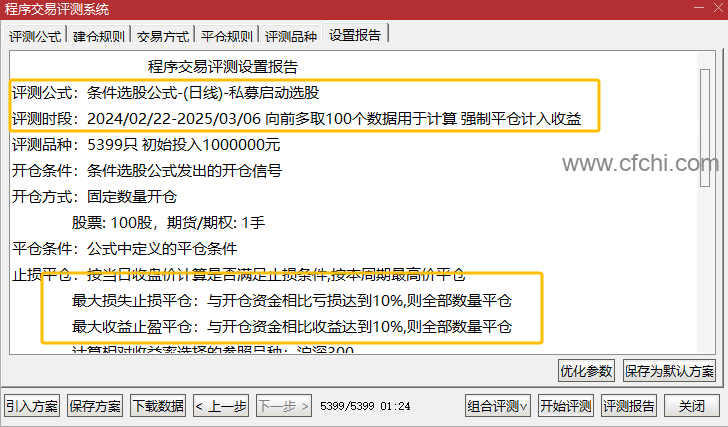The height and width of the screenshot is (427, 728).
Task: Open the 建仓规则 tab
Action: (x=99, y=36)
